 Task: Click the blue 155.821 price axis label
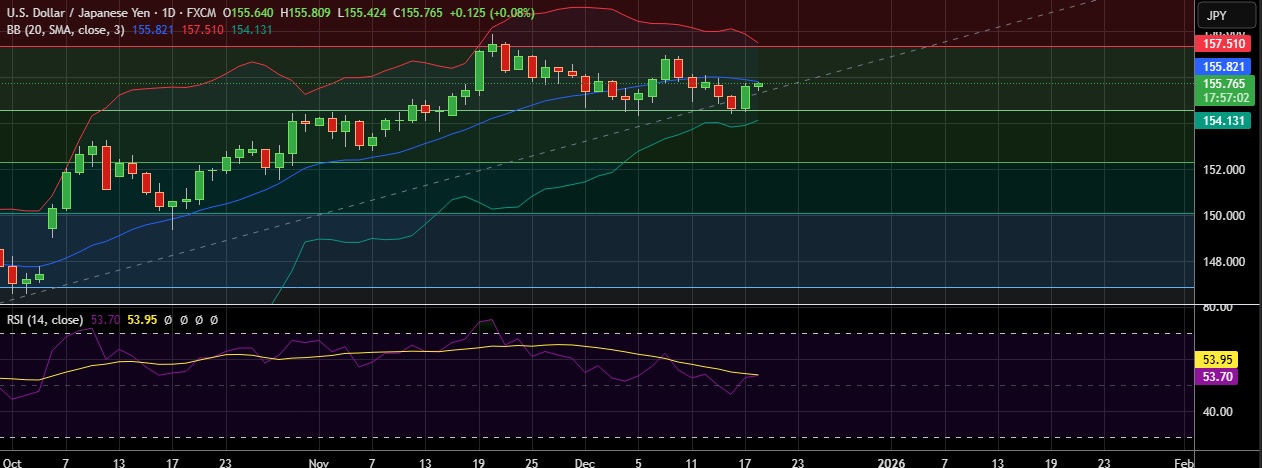(x=1223, y=66)
